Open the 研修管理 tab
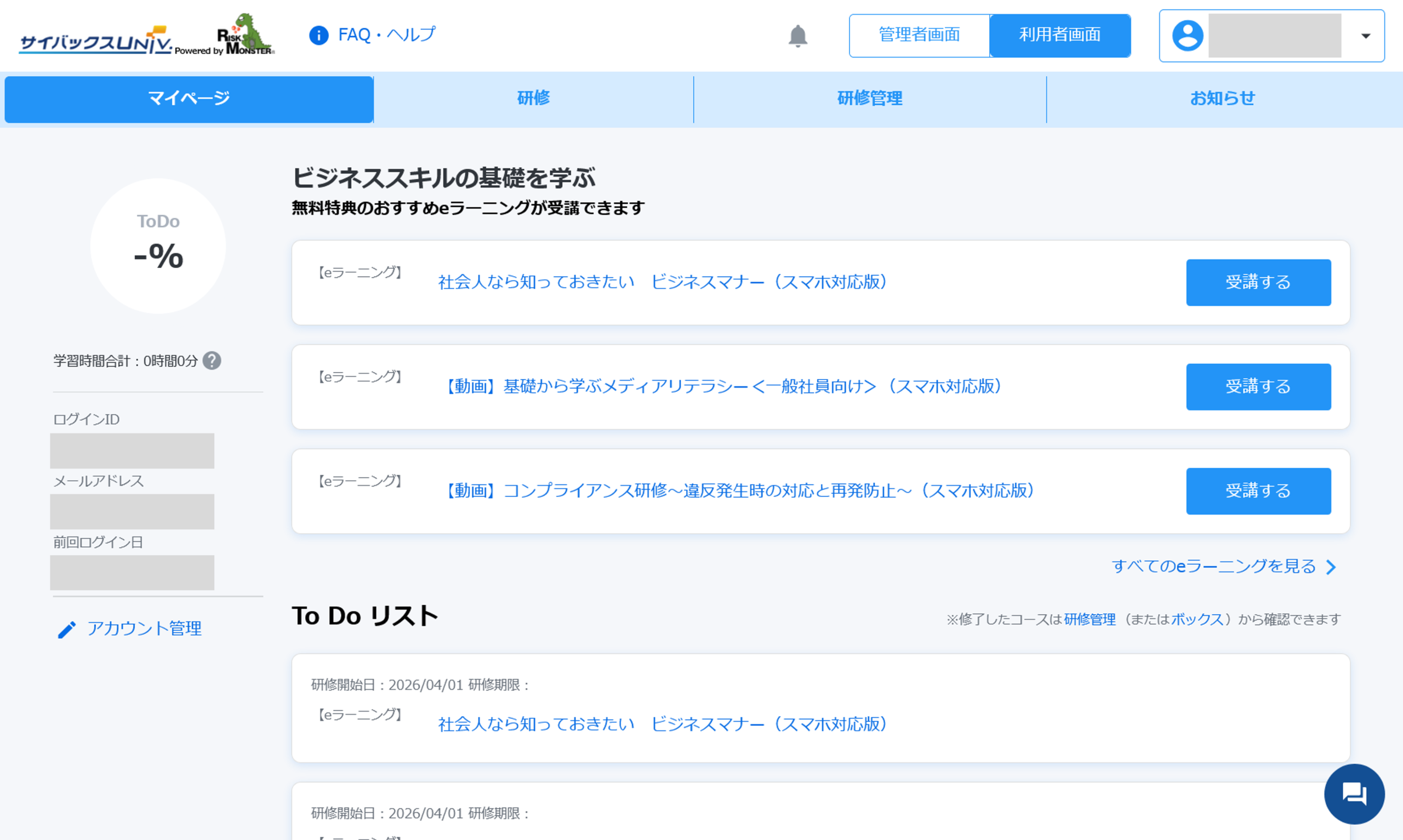1403x840 pixels. coord(869,99)
